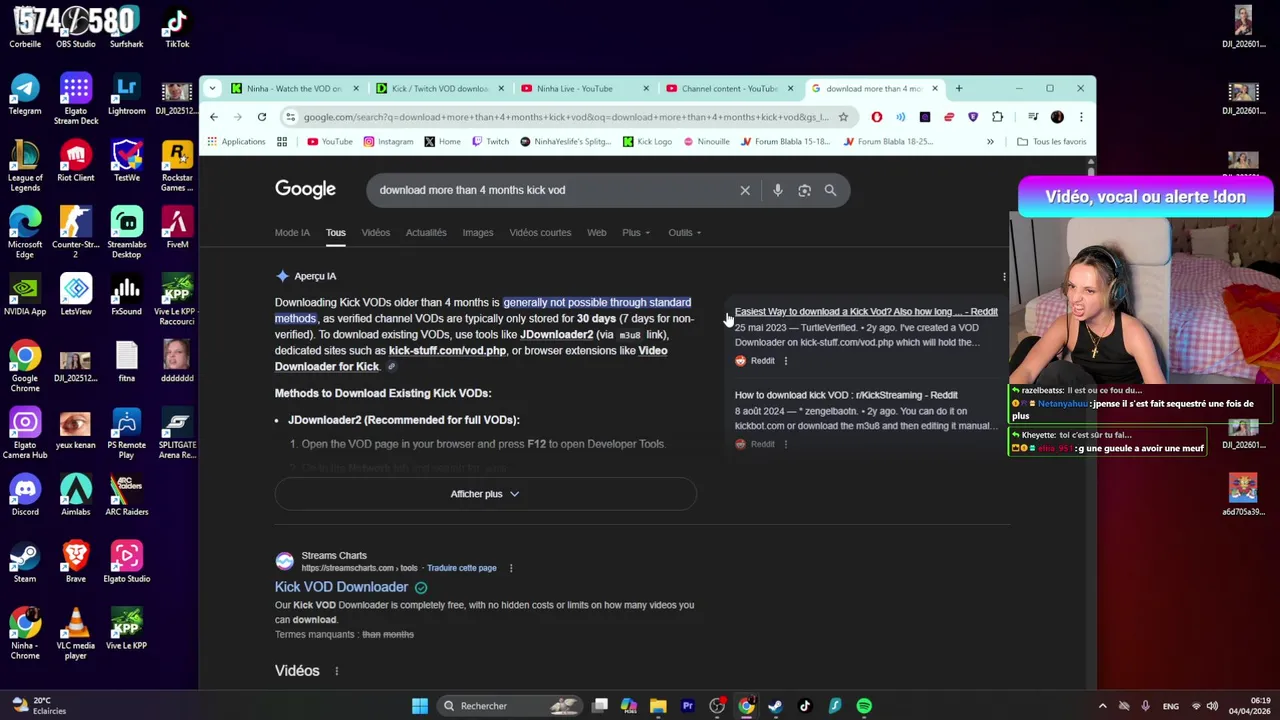Switch to the Ninha Live - YouTube tab

point(584,88)
